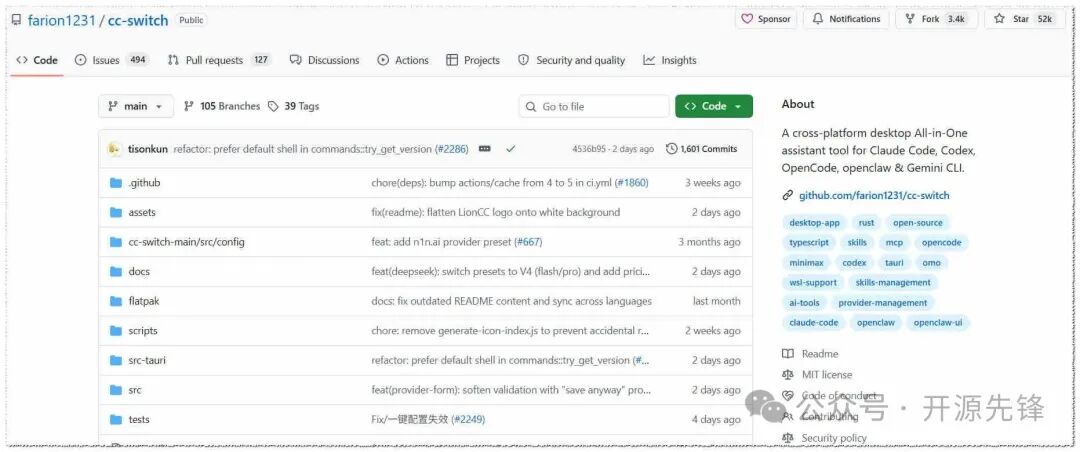Select the typescript topic tag

pos(809,243)
